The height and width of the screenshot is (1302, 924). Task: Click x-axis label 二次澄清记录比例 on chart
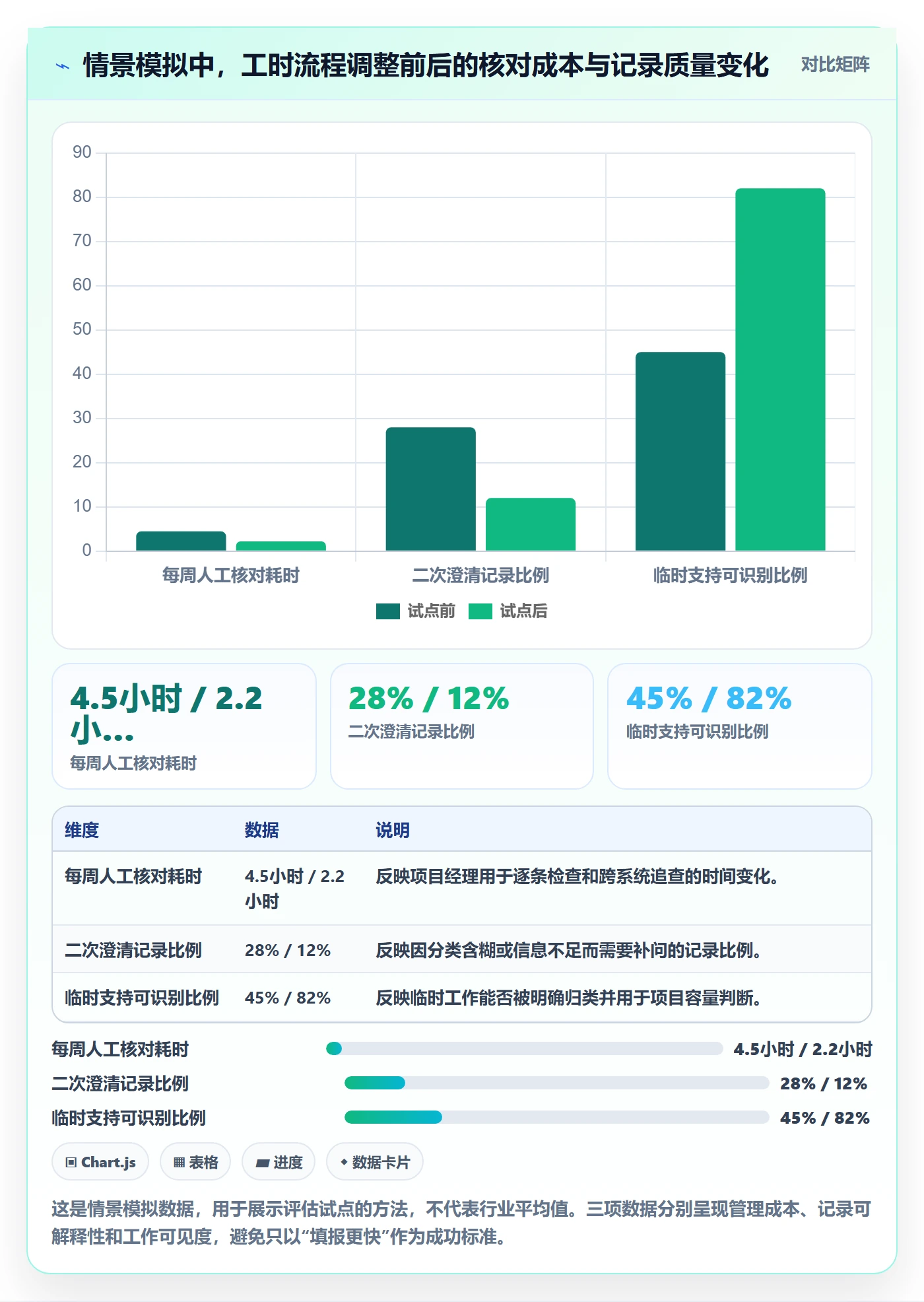[x=480, y=575]
